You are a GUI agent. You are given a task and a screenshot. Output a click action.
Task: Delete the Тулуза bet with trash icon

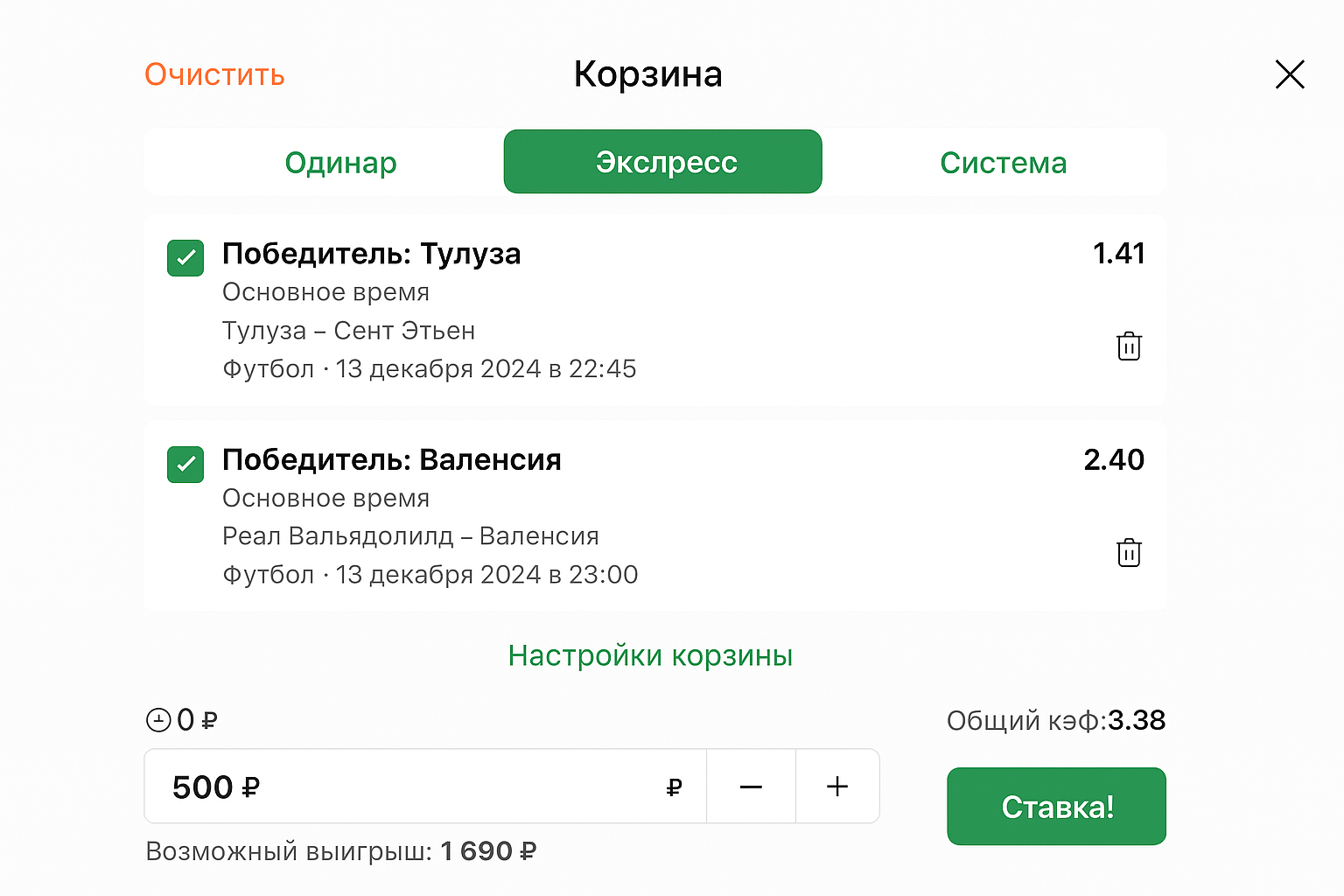1129,346
